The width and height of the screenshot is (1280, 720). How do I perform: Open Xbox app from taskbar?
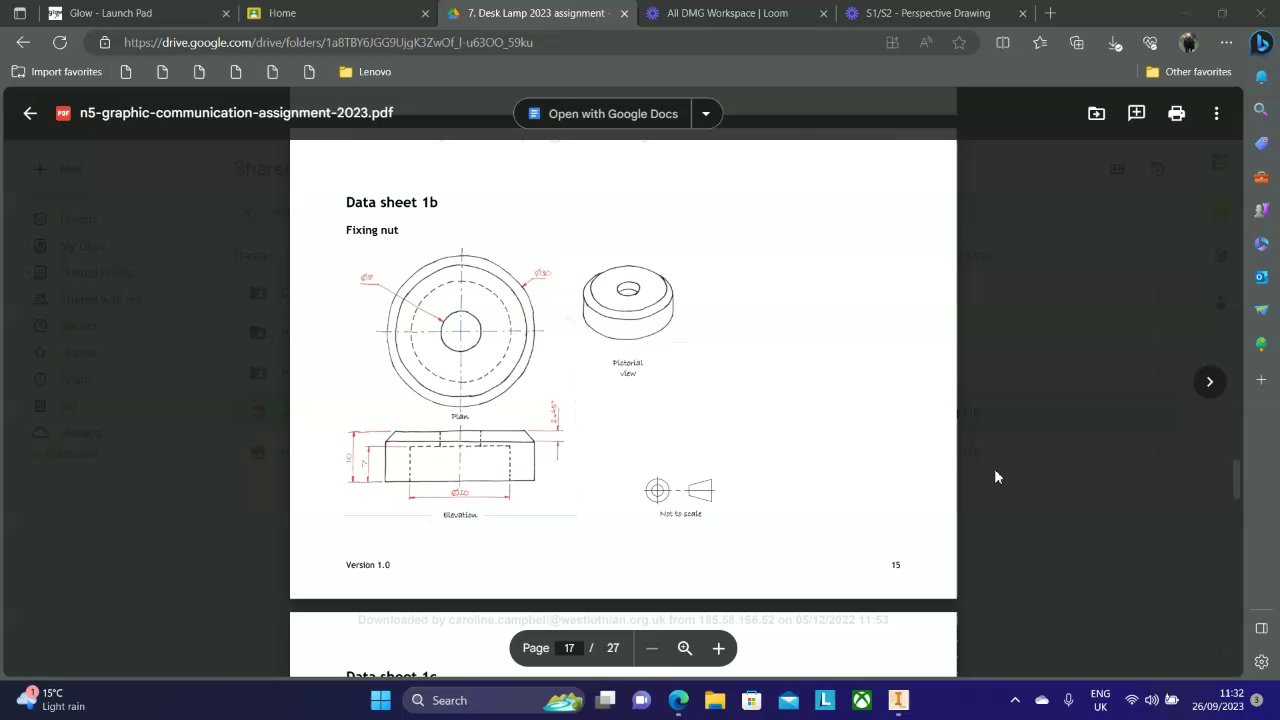[861, 700]
